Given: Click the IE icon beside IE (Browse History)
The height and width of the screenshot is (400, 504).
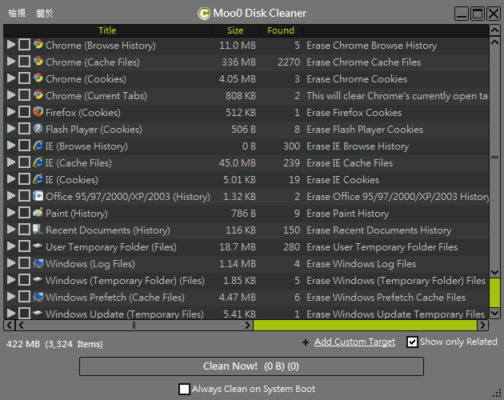Looking at the screenshot, I should point(38,145).
